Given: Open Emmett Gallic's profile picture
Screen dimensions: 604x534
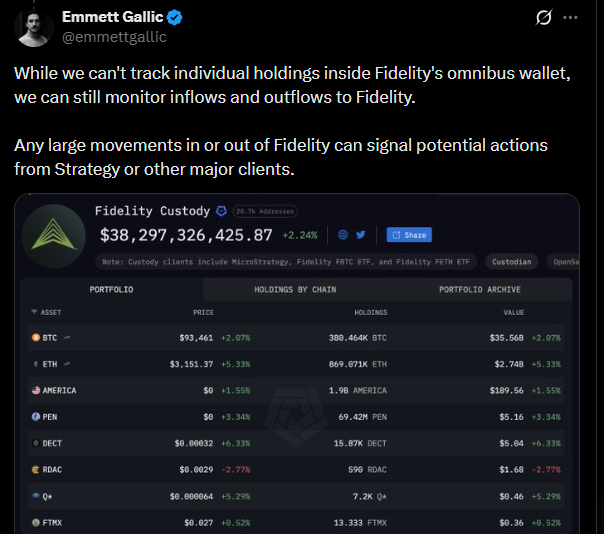Looking at the screenshot, I should click(35, 25).
